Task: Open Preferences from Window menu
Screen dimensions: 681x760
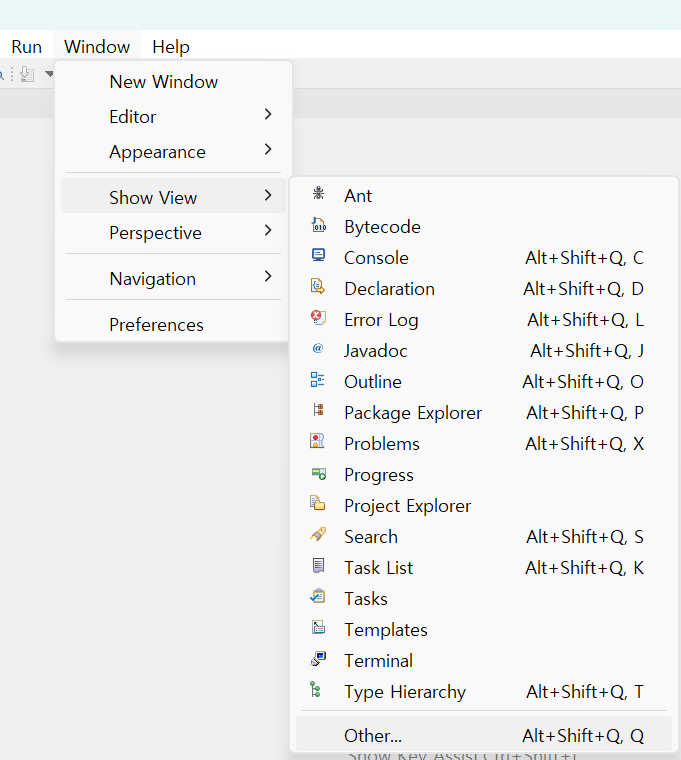Action: coord(173,324)
